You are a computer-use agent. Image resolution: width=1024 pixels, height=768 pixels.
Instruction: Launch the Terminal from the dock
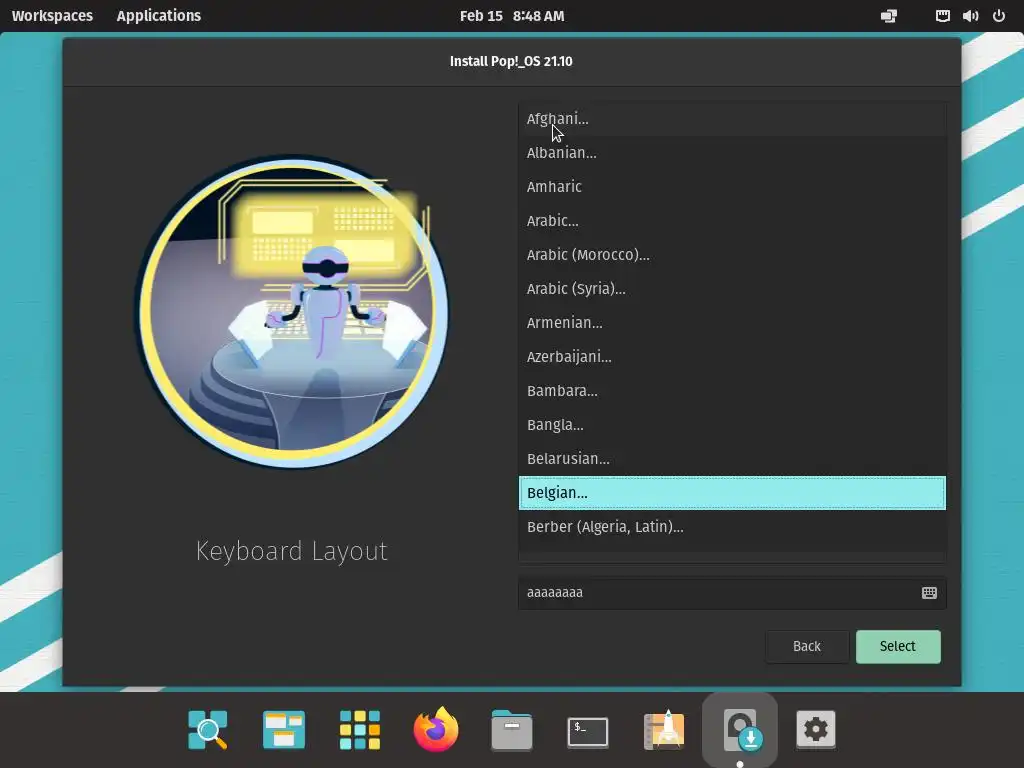click(588, 731)
